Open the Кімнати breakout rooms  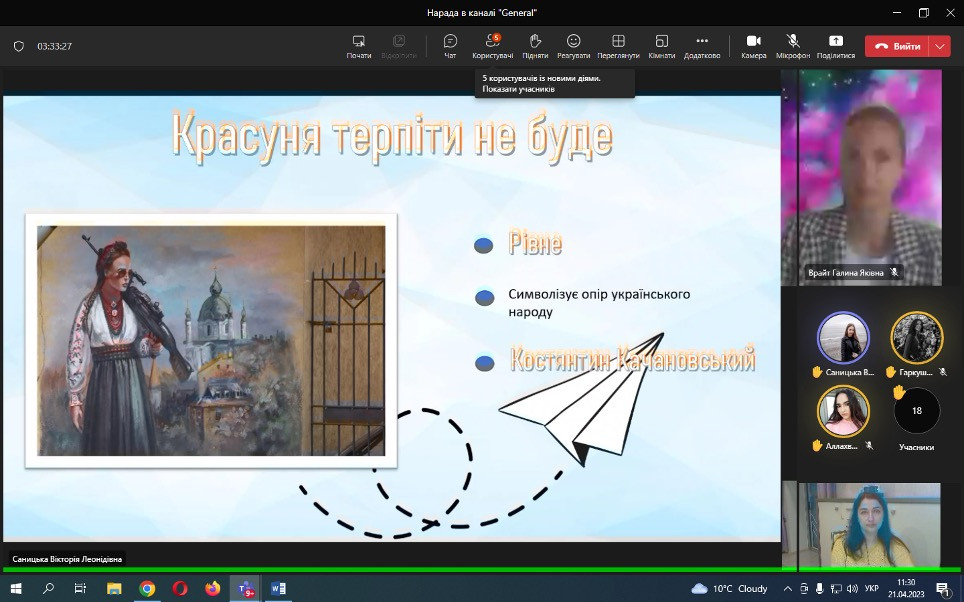click(x=662, y=46)
